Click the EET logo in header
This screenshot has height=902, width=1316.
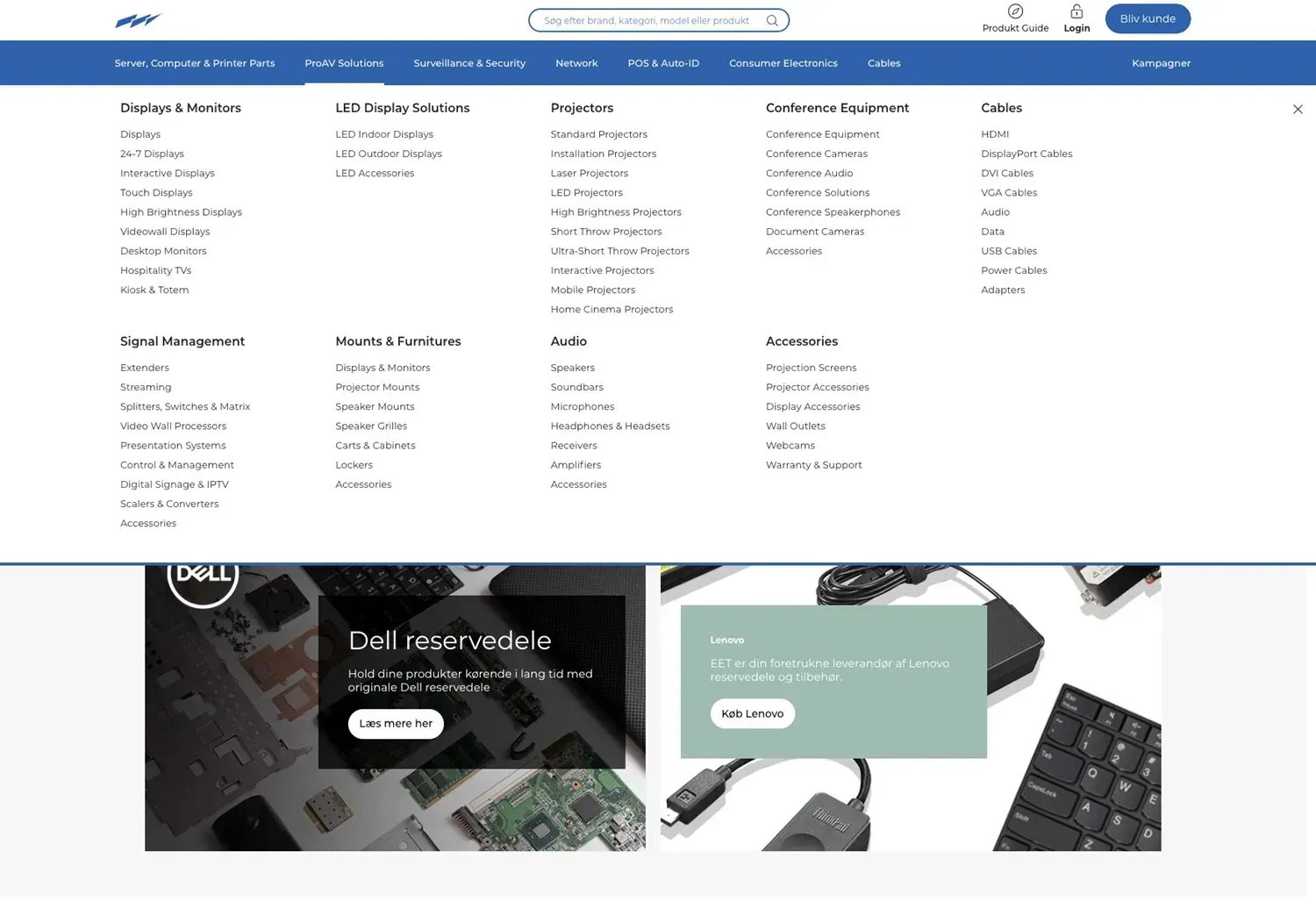[139, 20]
